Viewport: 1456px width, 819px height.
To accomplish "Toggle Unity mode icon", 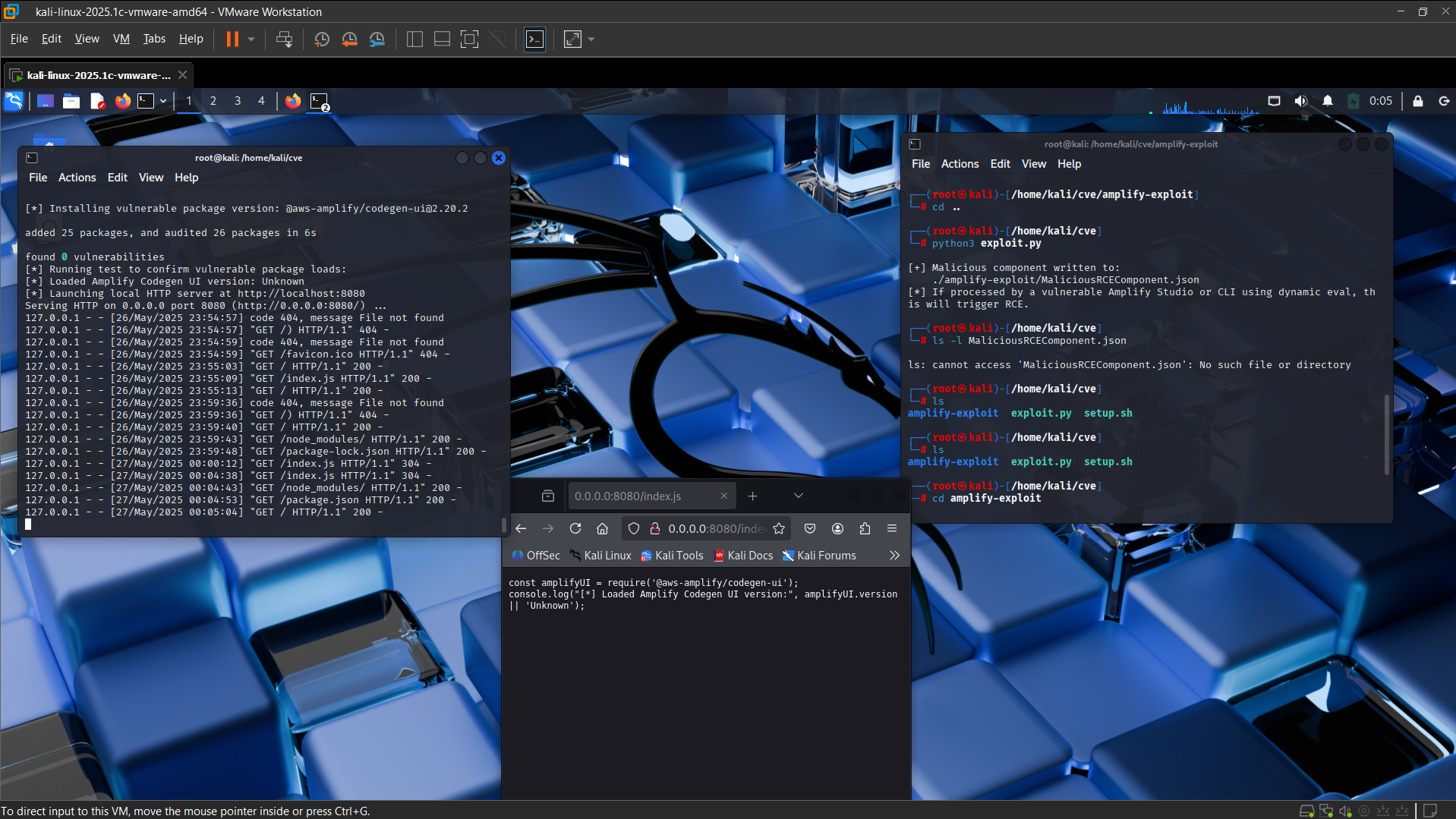I will coord(497,39).
